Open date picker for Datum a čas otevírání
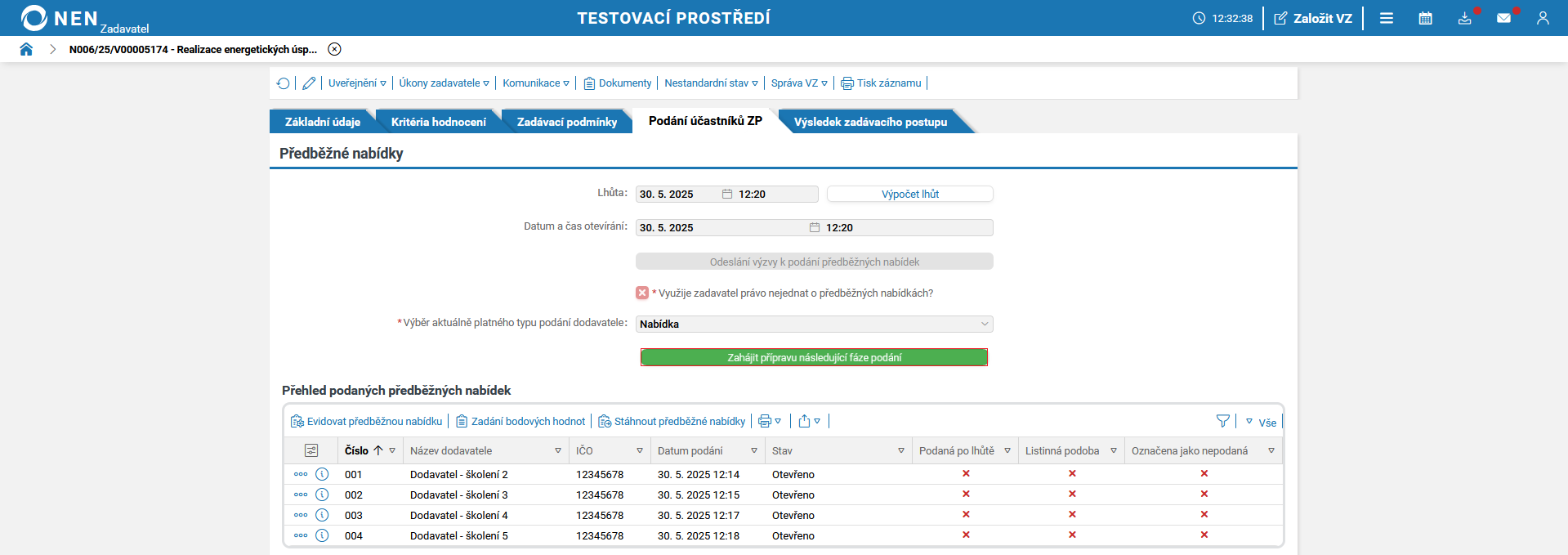The height and width of the screenshot is (555, 1568). pyautogui.click(x=815, y=227)
